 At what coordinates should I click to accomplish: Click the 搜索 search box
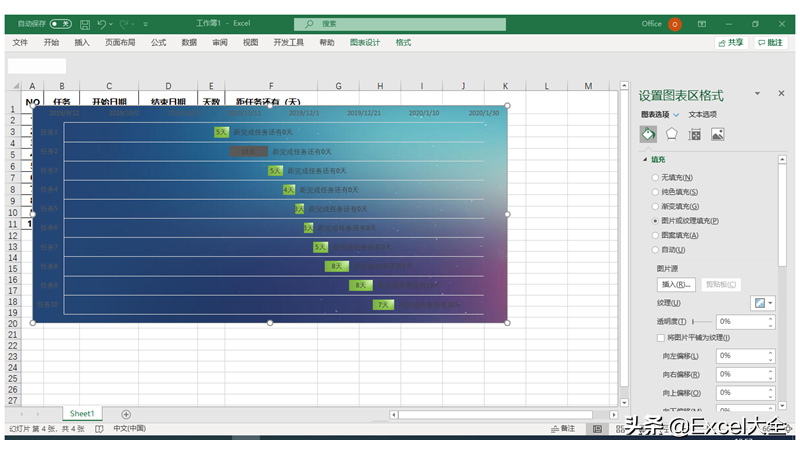point(400,24)
